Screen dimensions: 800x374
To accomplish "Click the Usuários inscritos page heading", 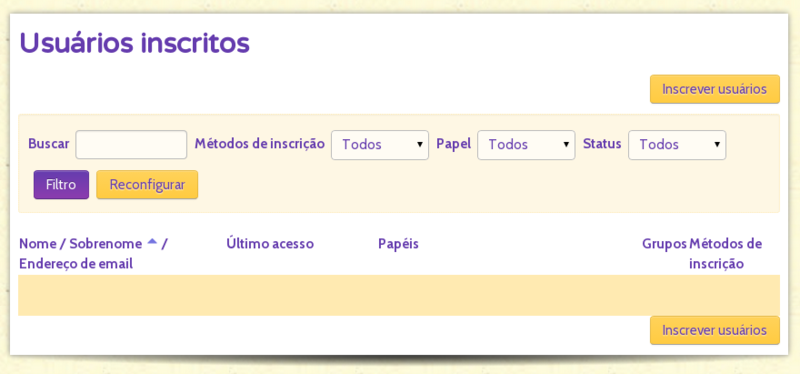I will coord(135,43).
